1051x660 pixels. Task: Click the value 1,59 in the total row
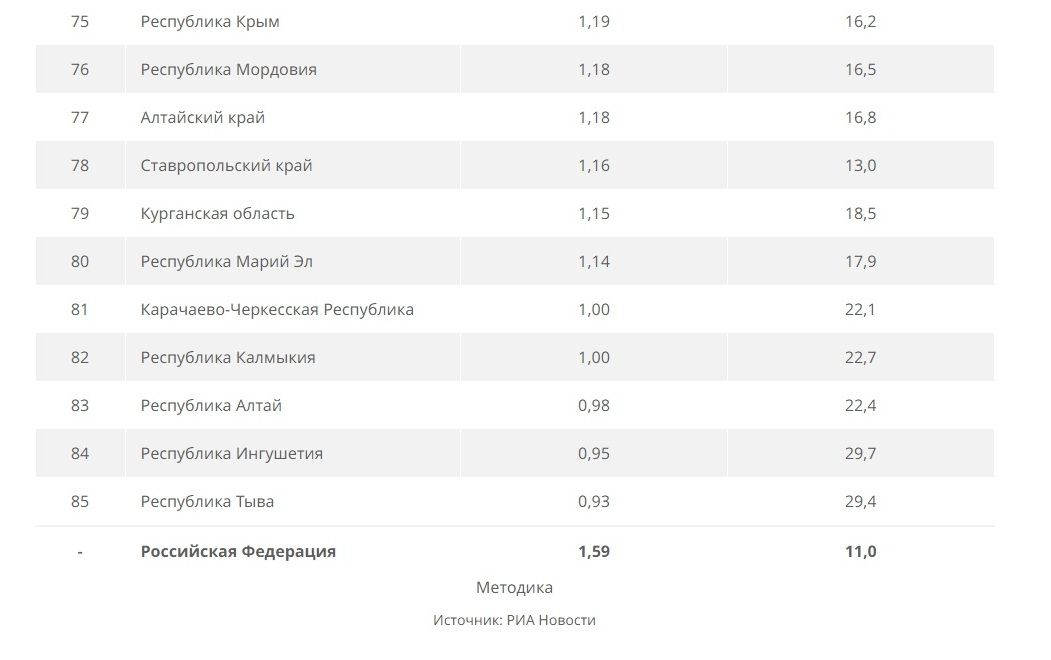(x=594, y=551)
